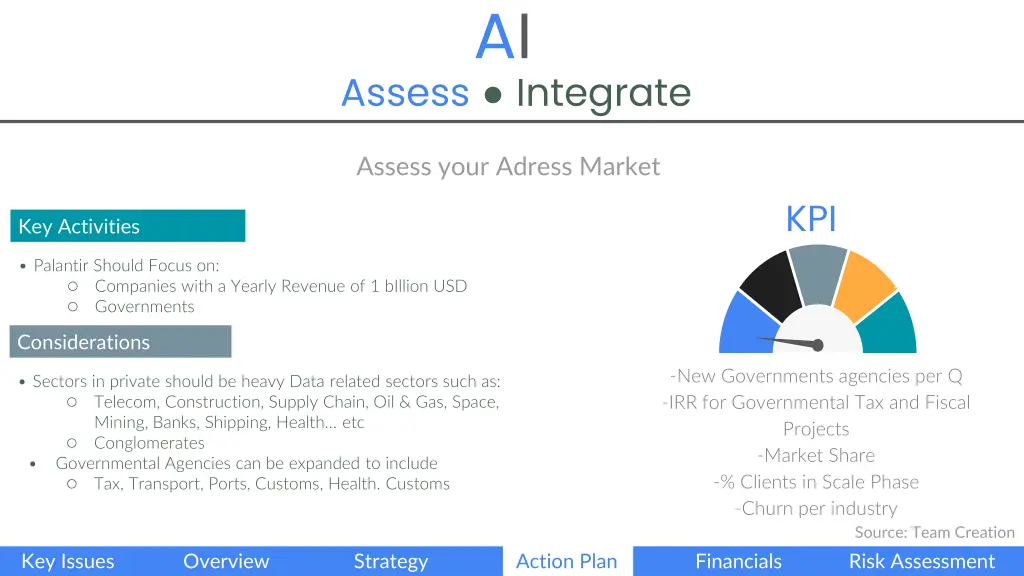This screenshot has height=576, width=1024.
Task: Switch to the Overview tab
Action: coord(226,561)
